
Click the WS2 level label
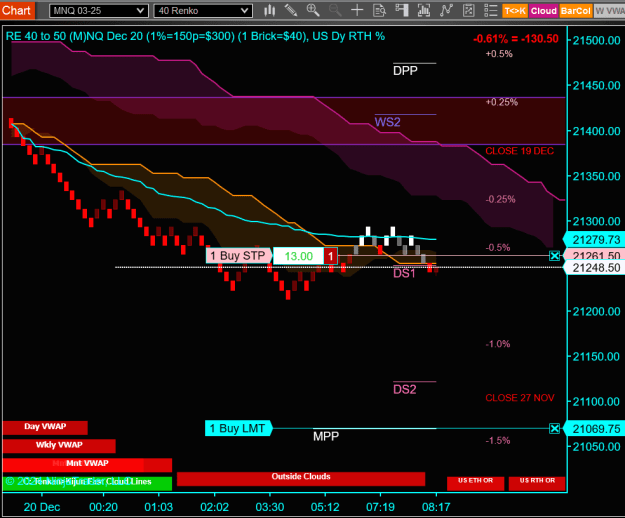click(387, 122)
